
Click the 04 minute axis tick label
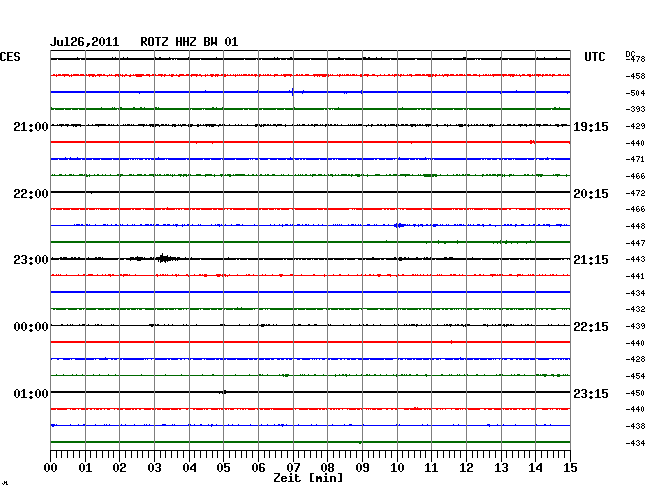coord(189,468)
